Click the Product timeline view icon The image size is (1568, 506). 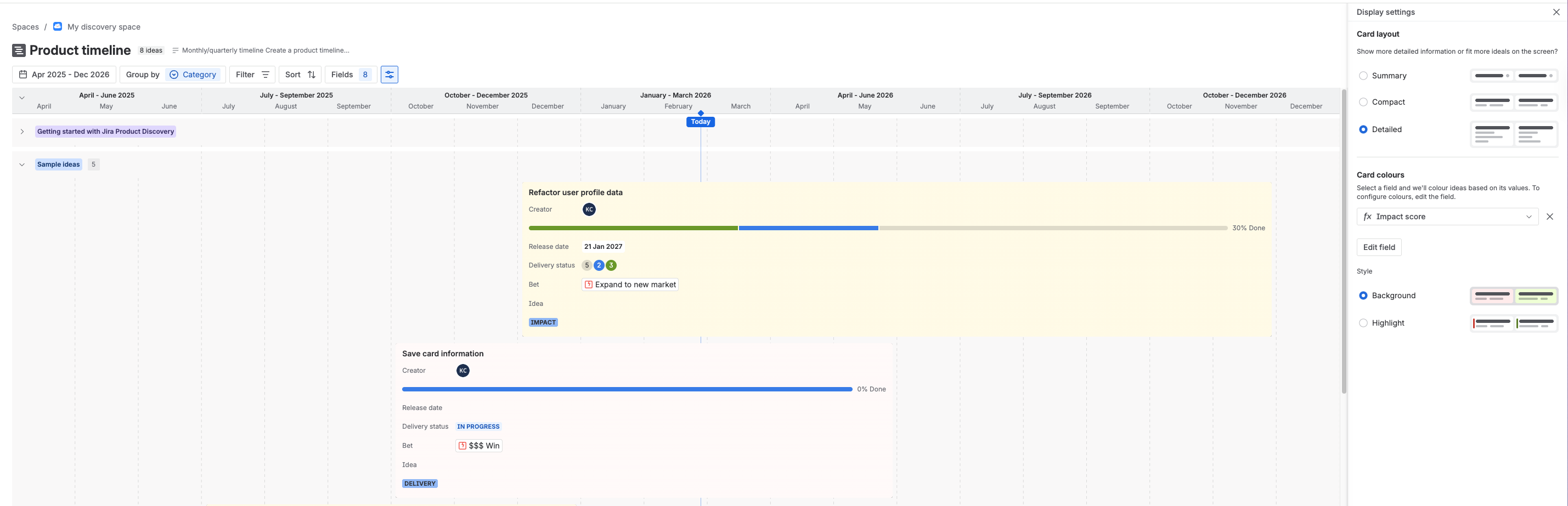[x=19, y=50]
